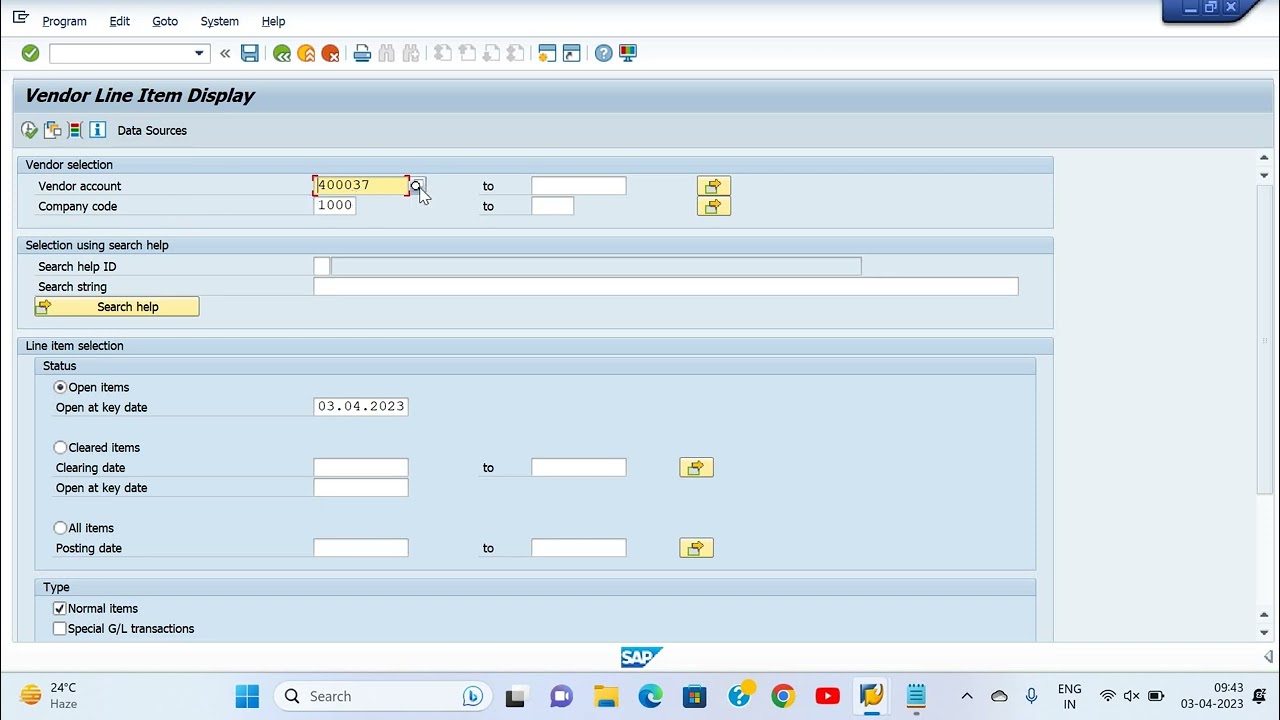Click the Search help button

(117, 307)
